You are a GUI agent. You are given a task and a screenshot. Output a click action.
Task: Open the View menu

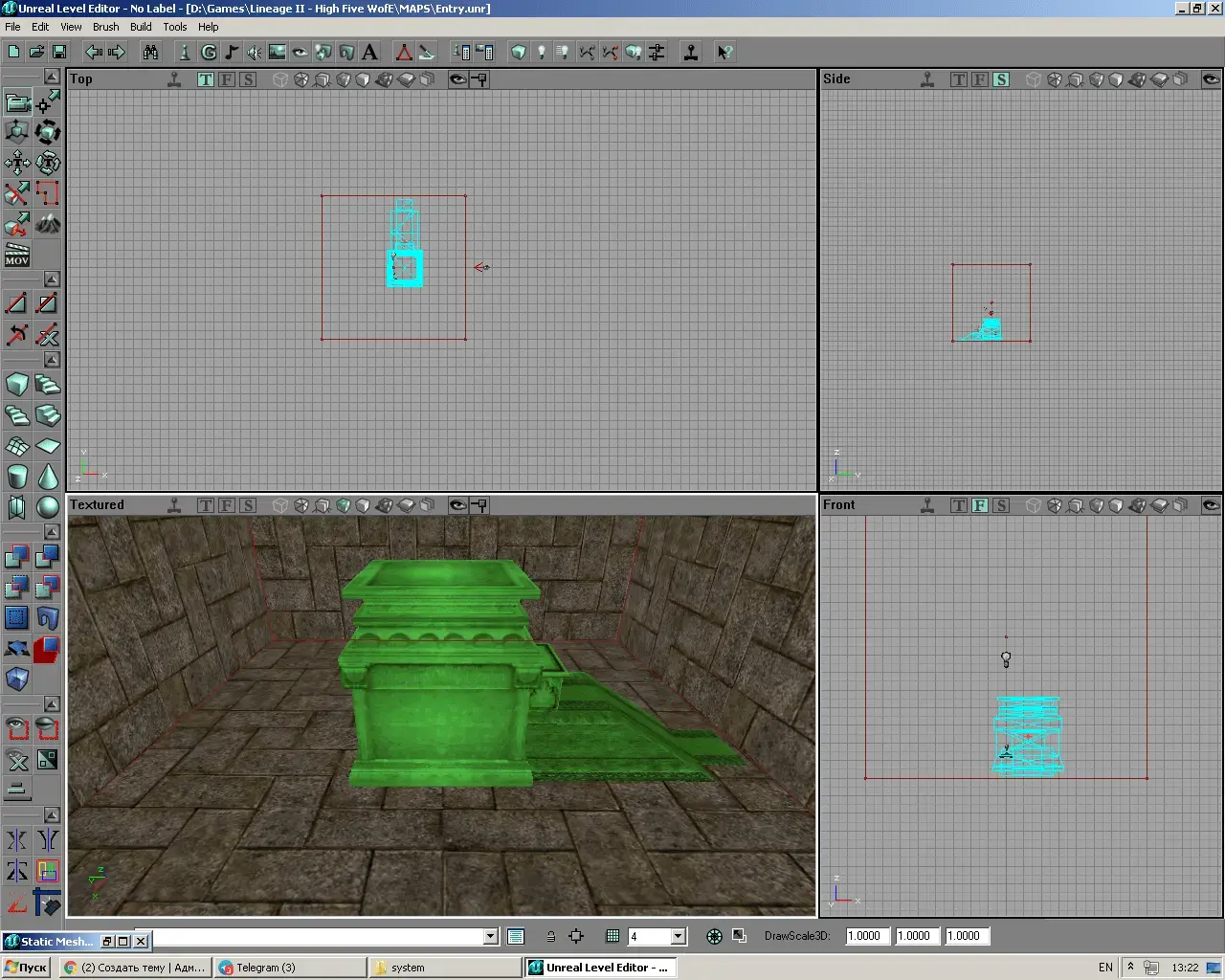tap(72, 27)
